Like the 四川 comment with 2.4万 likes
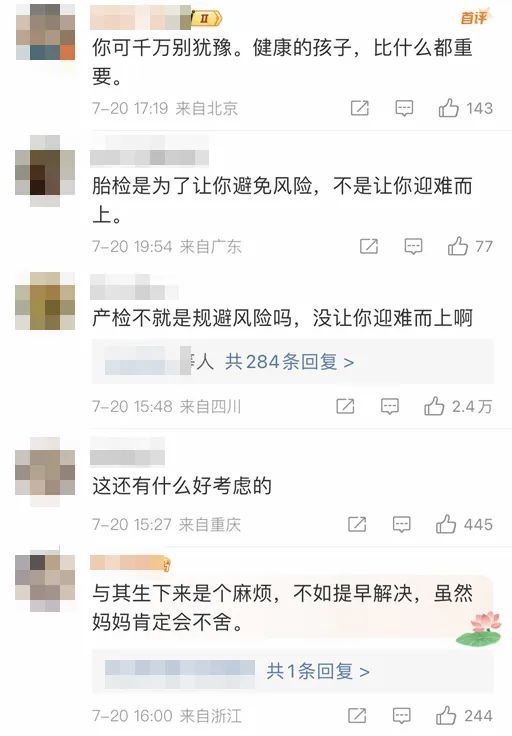This screenshot has height=736, width=512. [434, 406]
